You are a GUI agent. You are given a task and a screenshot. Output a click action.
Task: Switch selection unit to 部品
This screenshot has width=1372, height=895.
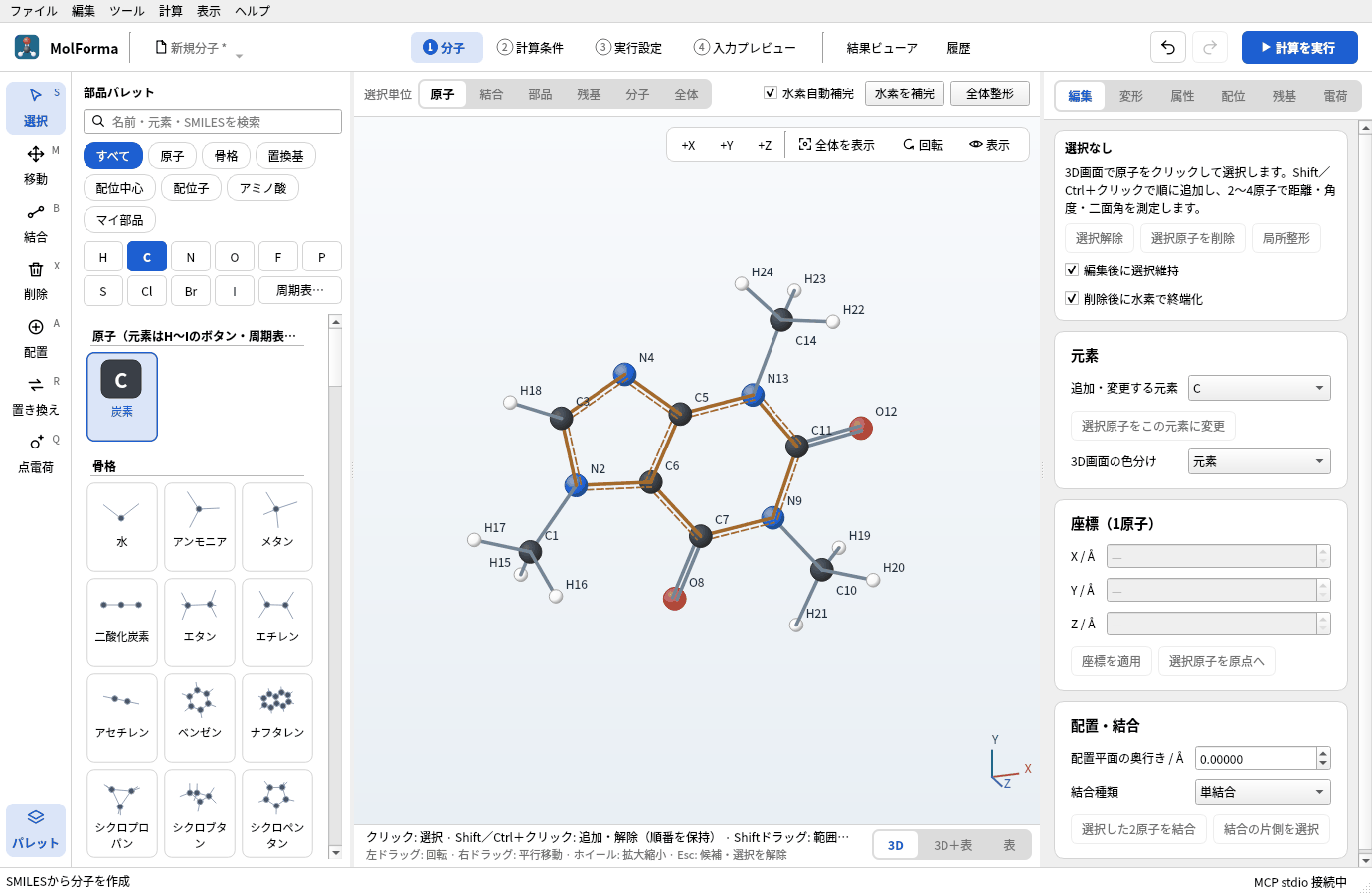[540, 94]
